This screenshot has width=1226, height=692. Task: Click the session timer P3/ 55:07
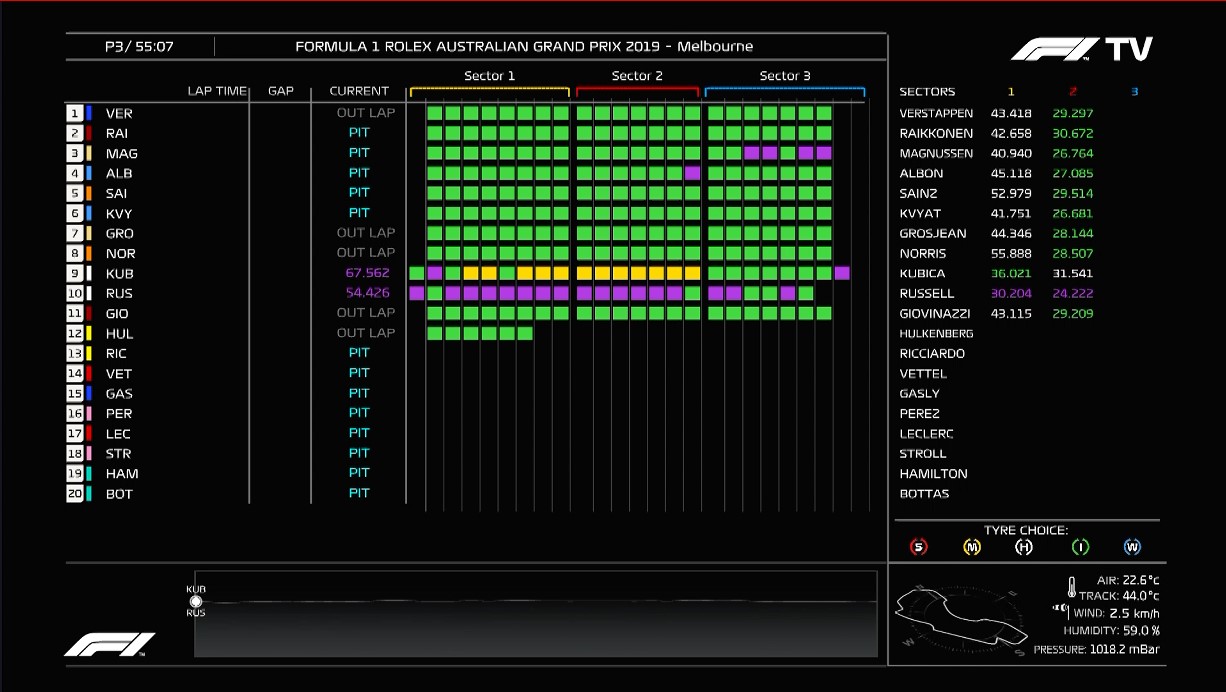click(x=139, y=46)
